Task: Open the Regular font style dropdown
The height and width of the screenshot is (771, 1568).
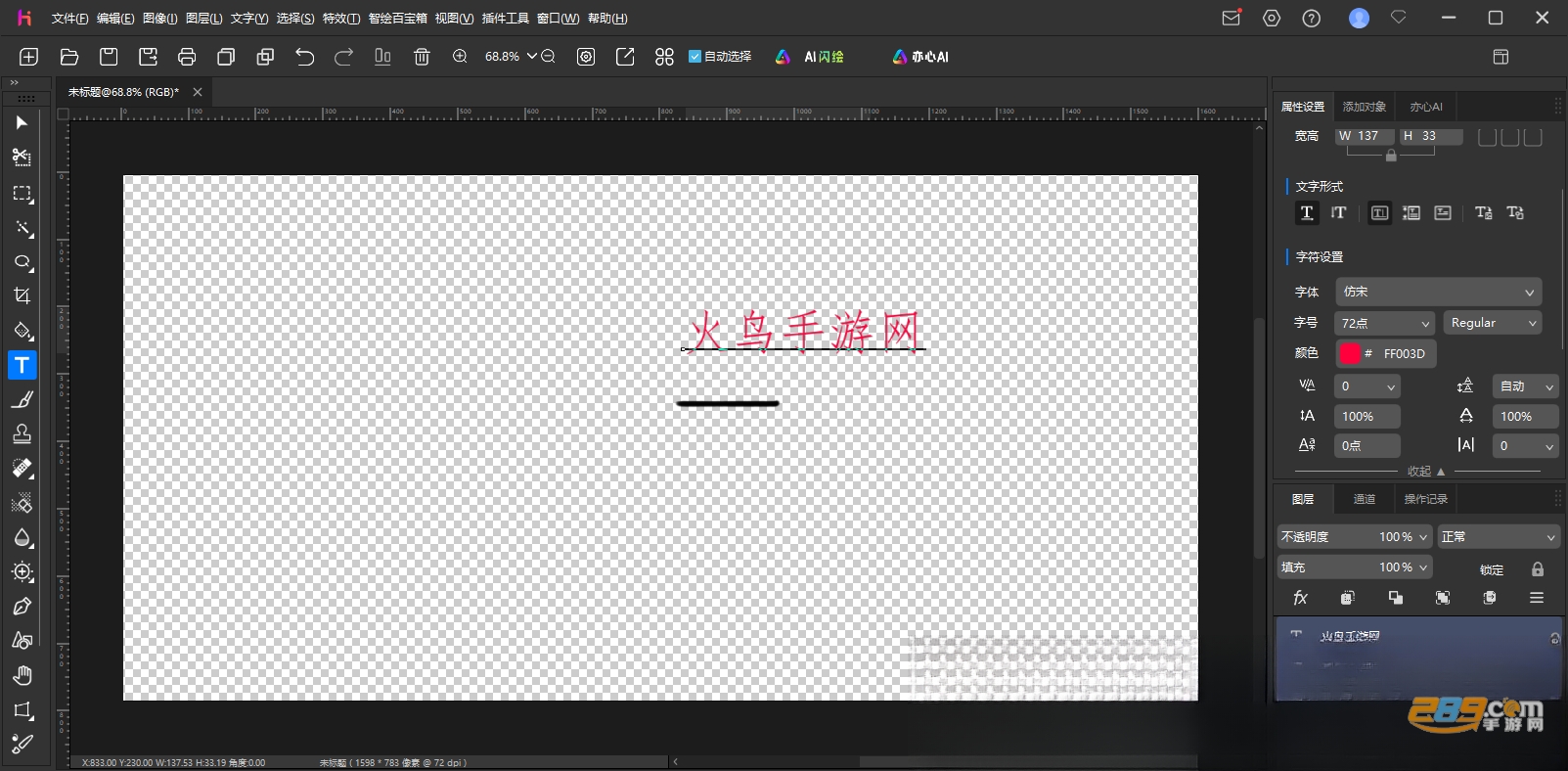Action: pyautogui.click(x=1492, y=323)
